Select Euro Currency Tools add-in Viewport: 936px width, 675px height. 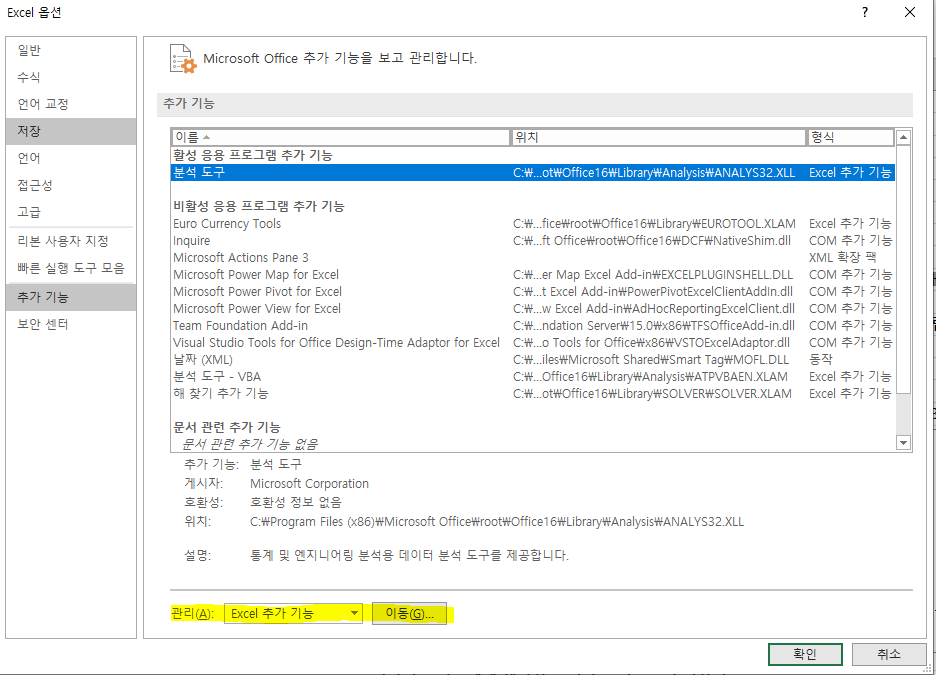click(x=533, y=224)
